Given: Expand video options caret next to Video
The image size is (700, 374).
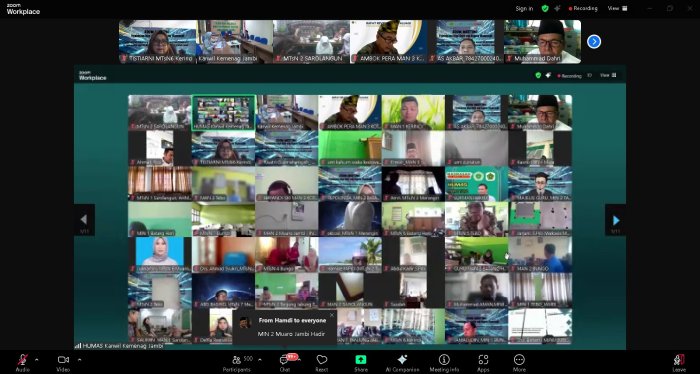Looking at the screenshot, I should tap(79, 359).
